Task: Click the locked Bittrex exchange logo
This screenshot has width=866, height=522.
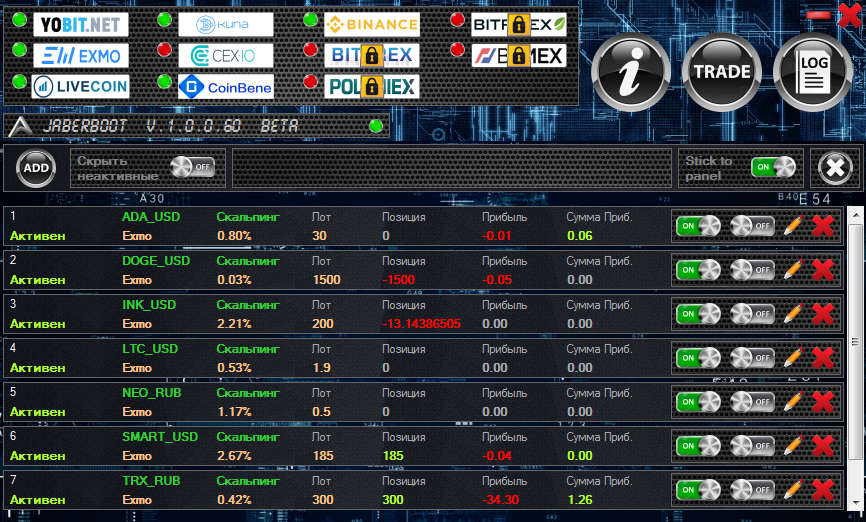Action: coord(372,55)
